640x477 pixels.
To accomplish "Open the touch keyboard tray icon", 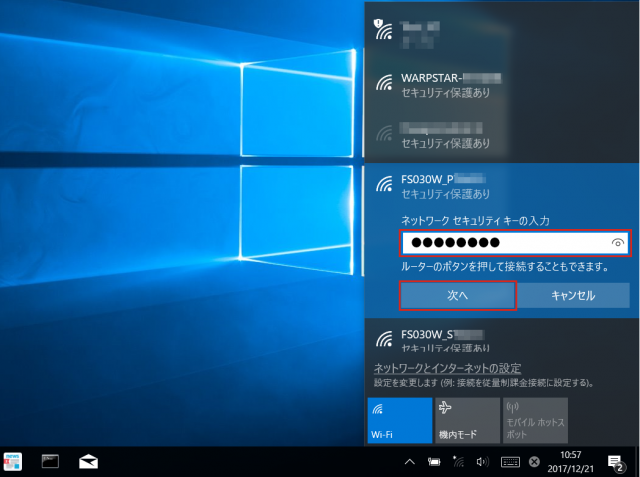I will (x=509, y=461).
